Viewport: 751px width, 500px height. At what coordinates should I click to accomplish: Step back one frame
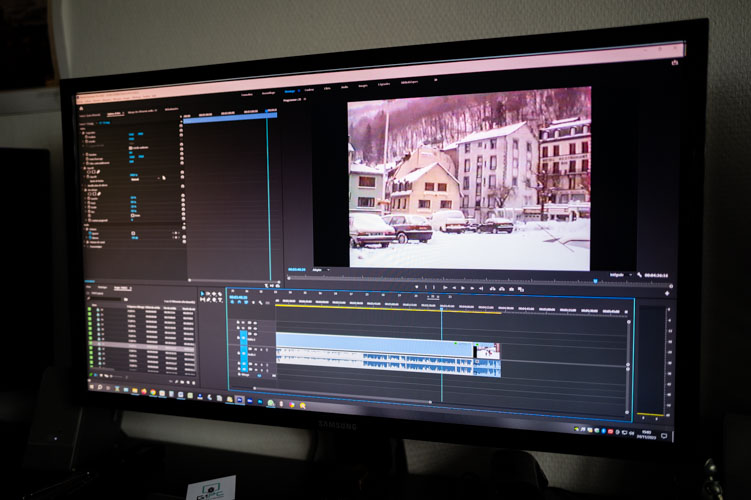[454, 288]
